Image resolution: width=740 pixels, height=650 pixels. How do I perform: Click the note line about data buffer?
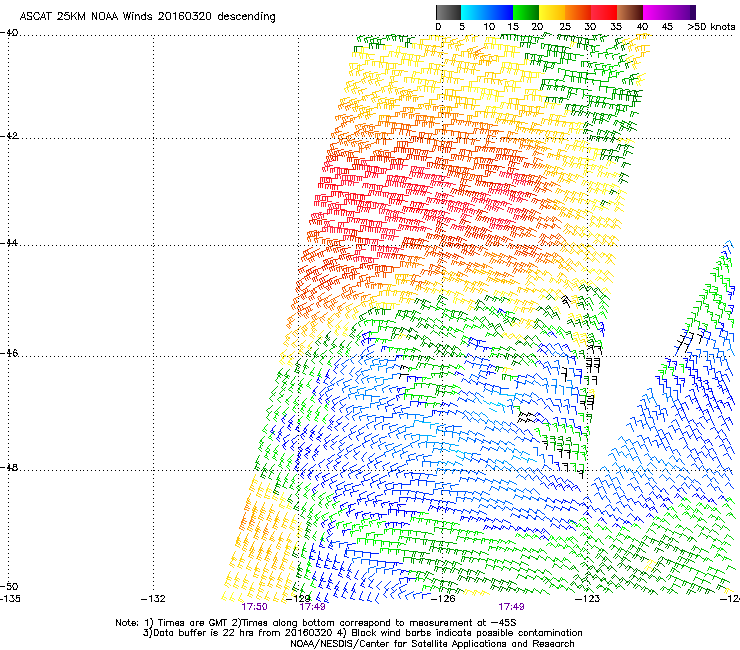click(x=362, y=633)
